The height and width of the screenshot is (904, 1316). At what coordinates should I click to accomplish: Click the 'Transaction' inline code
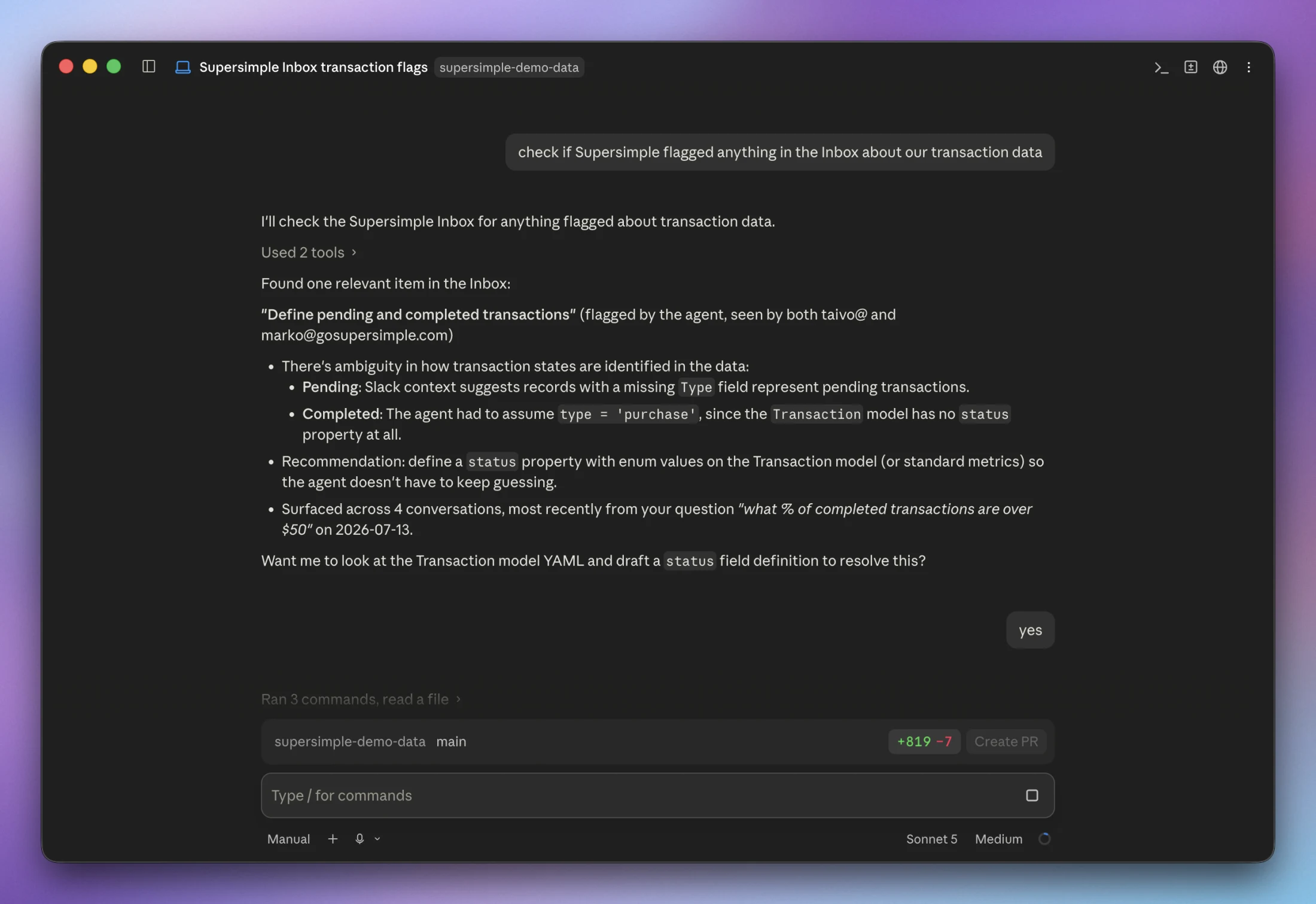tap(816, 414)
